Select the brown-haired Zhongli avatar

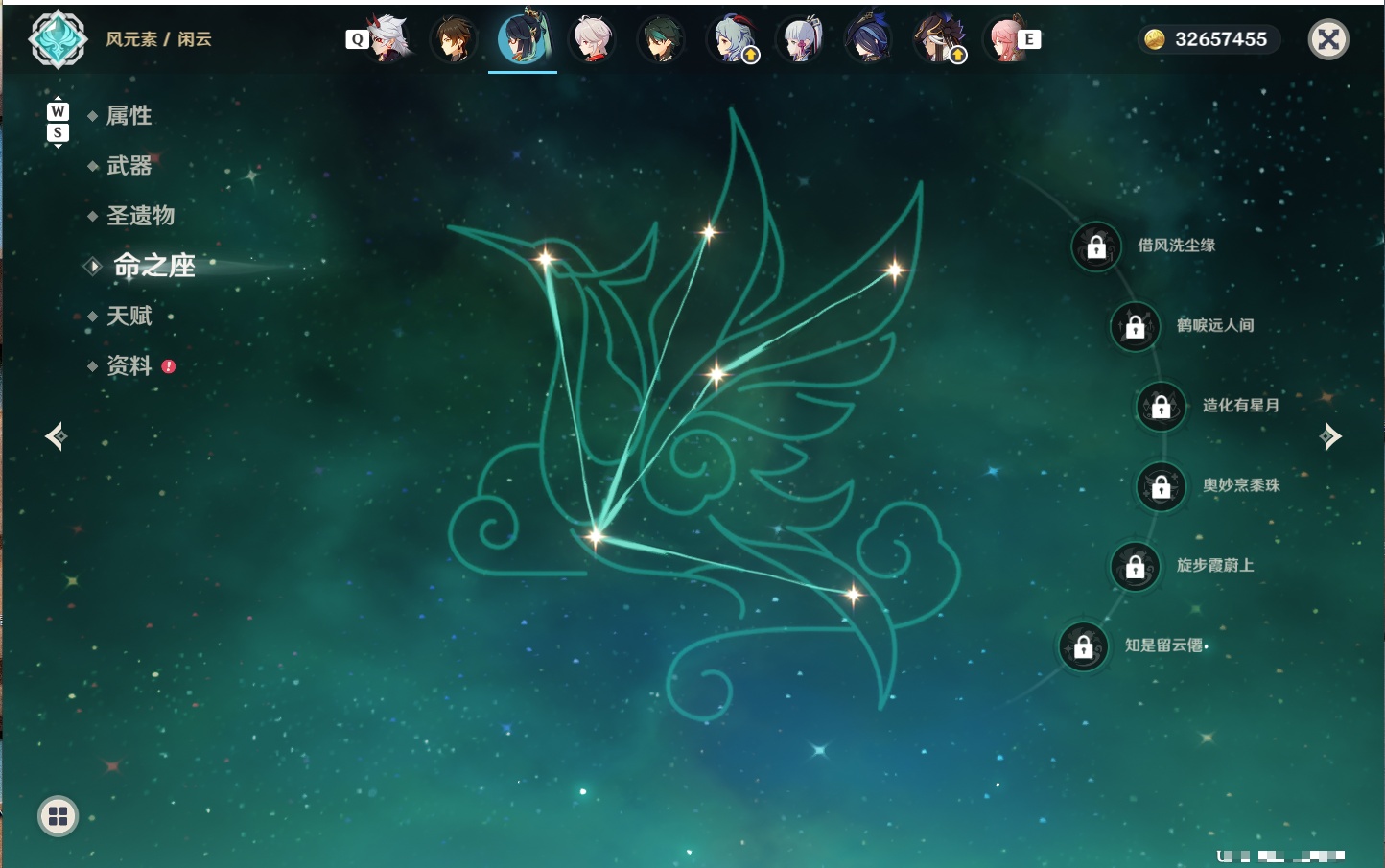tap(454, 39)
